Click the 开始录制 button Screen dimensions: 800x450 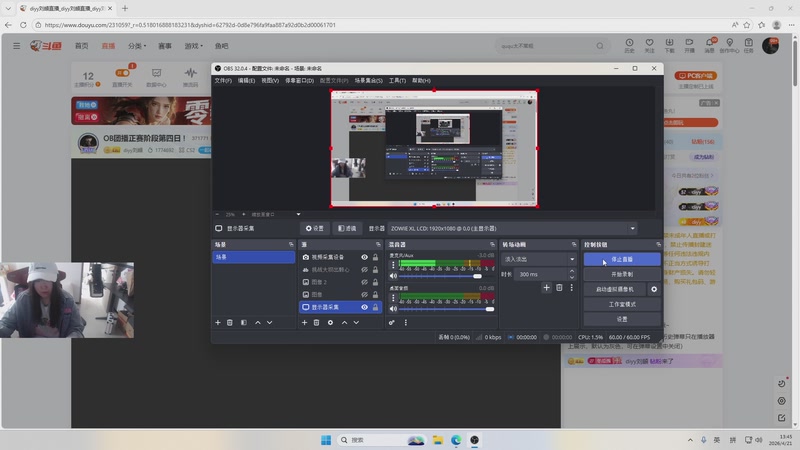click(x=622, y=274)
